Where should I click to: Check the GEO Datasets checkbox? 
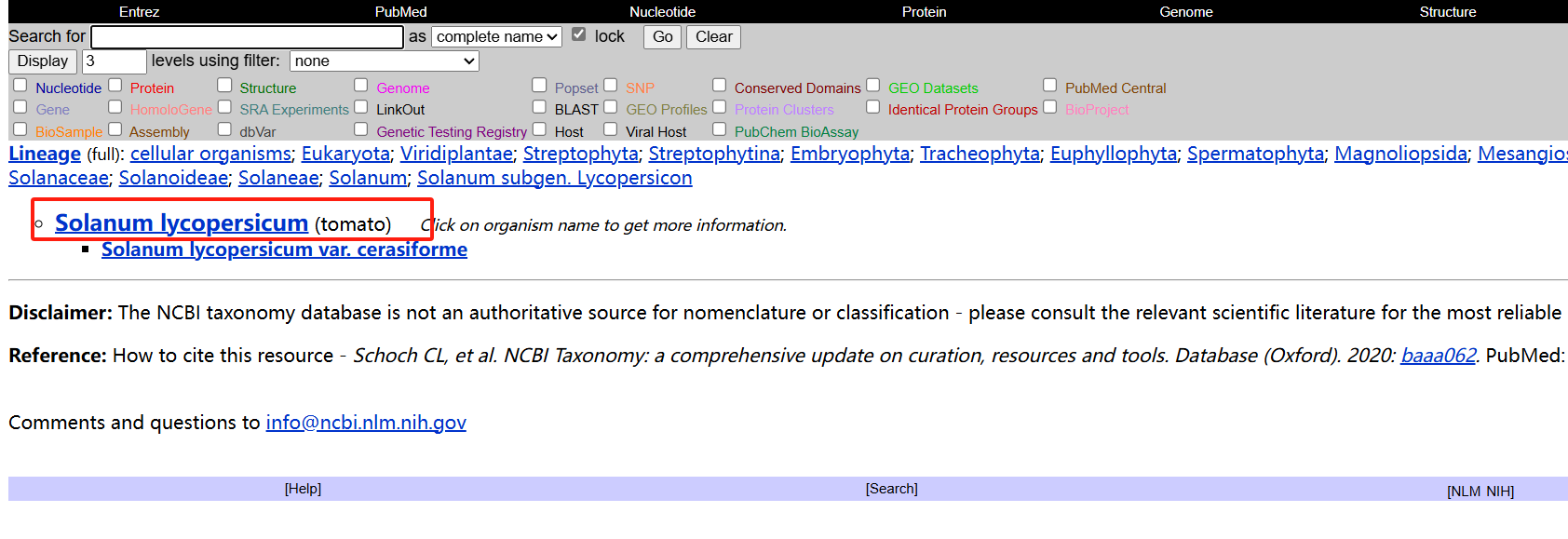(x=873, y=85)
